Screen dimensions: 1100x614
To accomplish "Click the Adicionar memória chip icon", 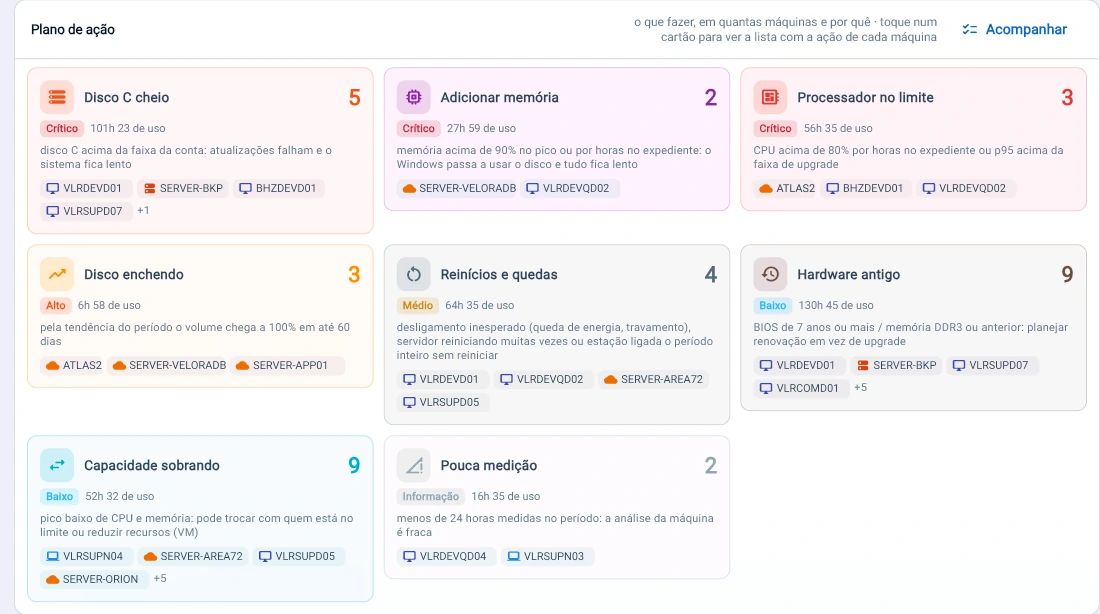I will point(413,98).
